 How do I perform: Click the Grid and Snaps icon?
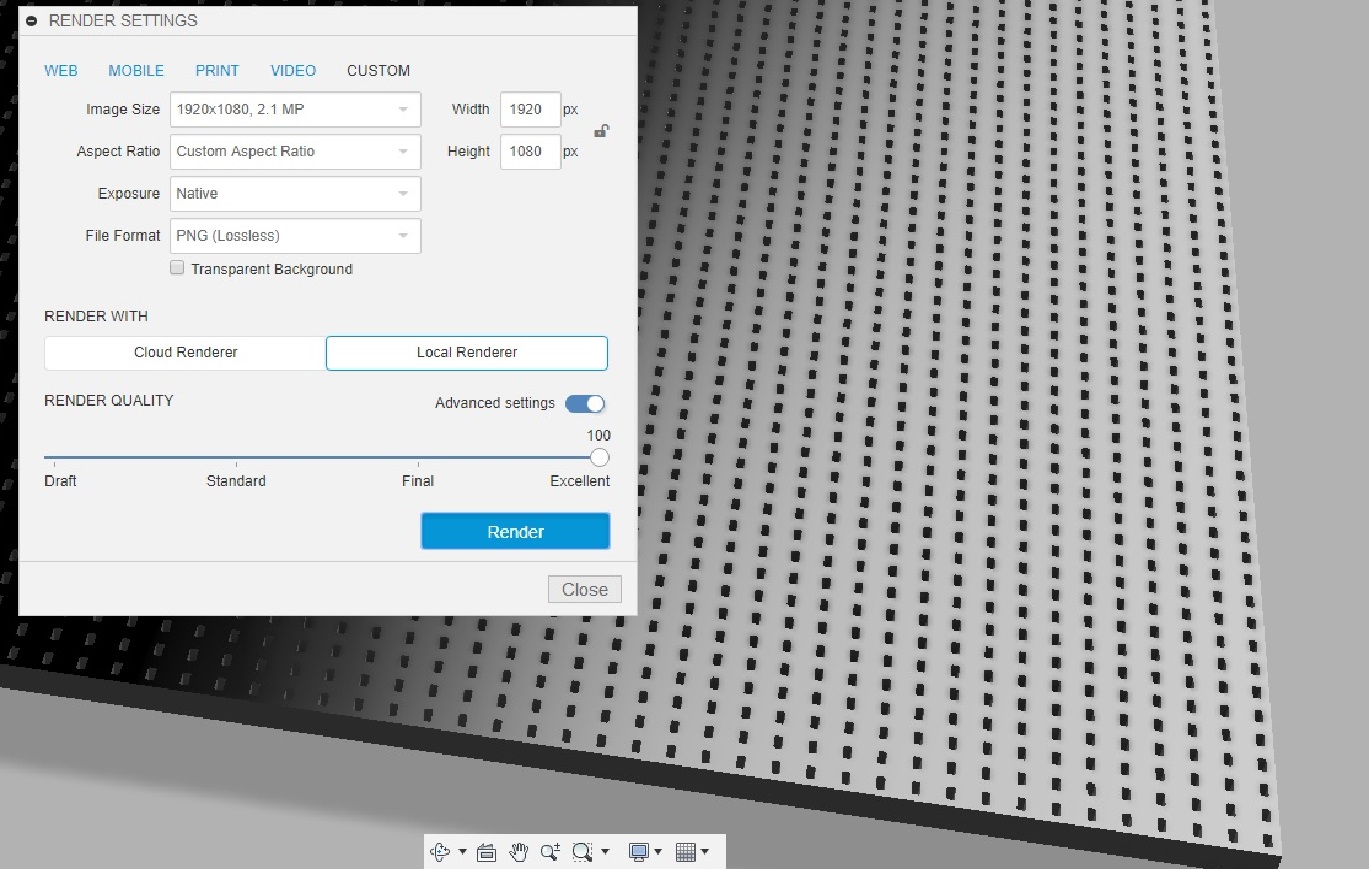(x=686, y=852)
